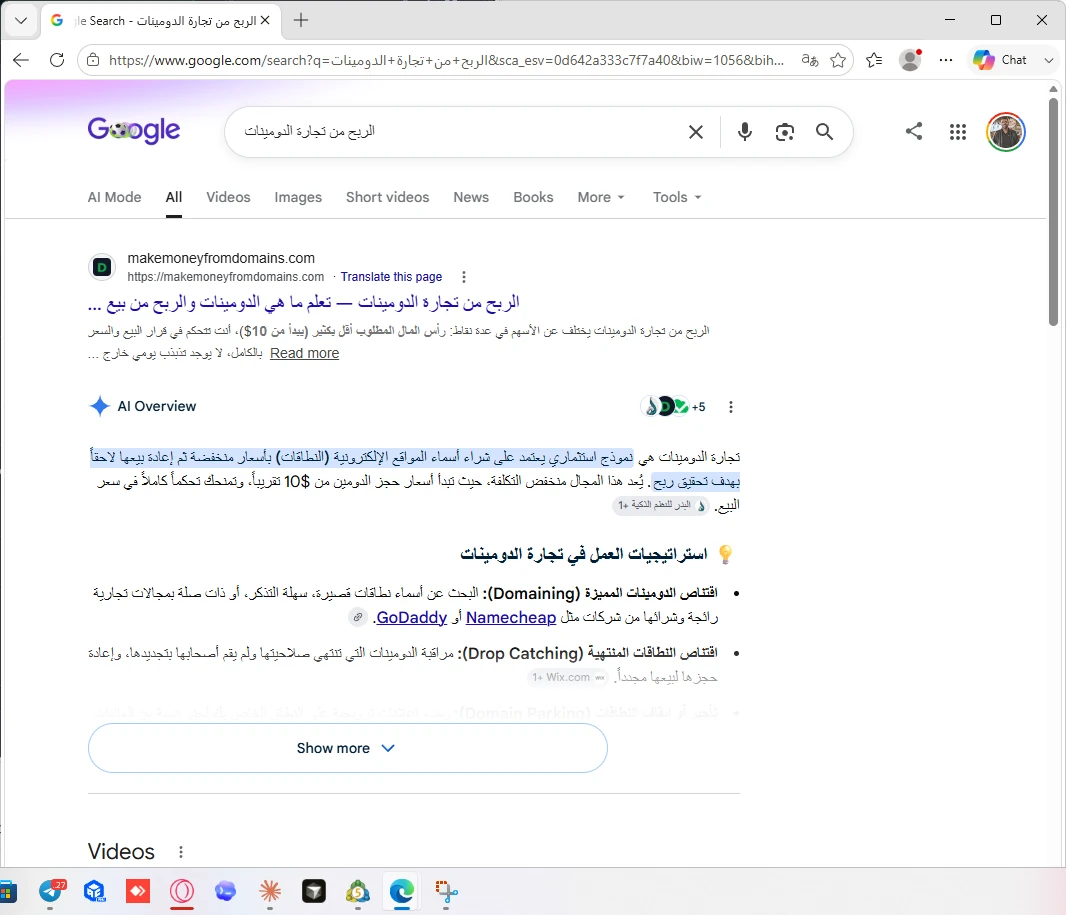Open Copilot Chat button
This screenshot has width=1066, height=915.
point(999,60)
